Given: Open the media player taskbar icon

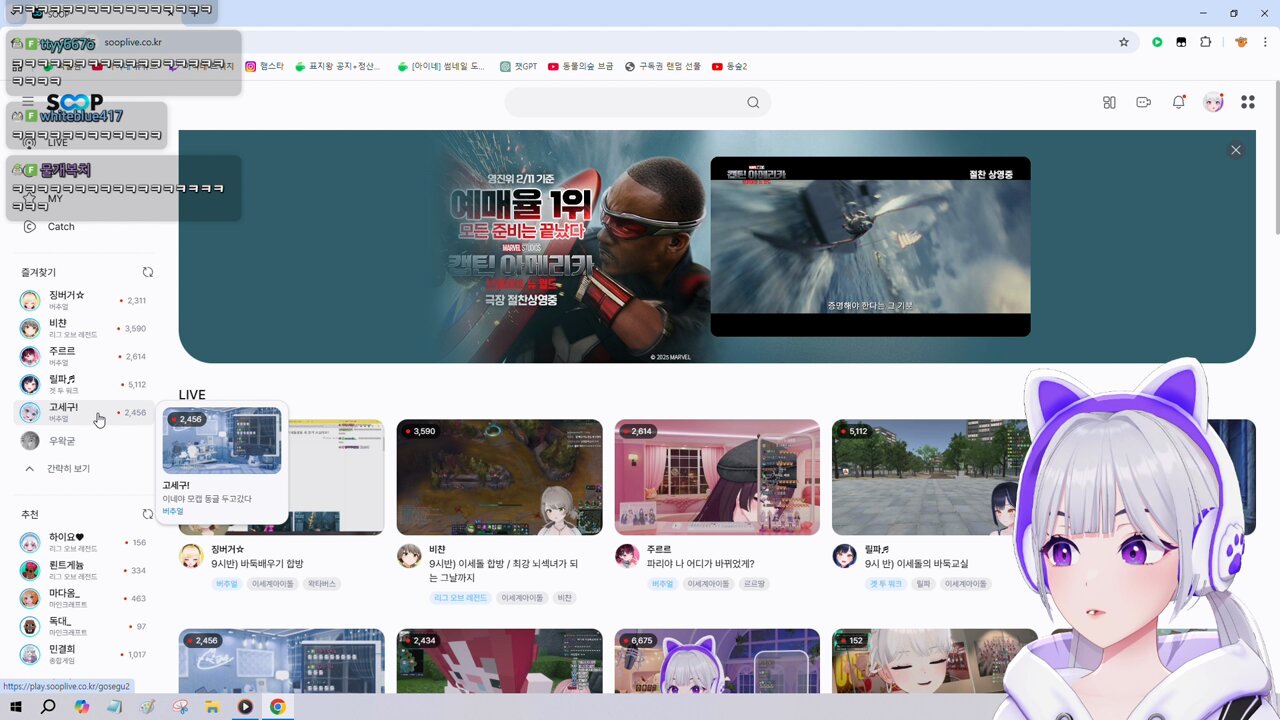Looking at the screenshot, I should (245, 707).
